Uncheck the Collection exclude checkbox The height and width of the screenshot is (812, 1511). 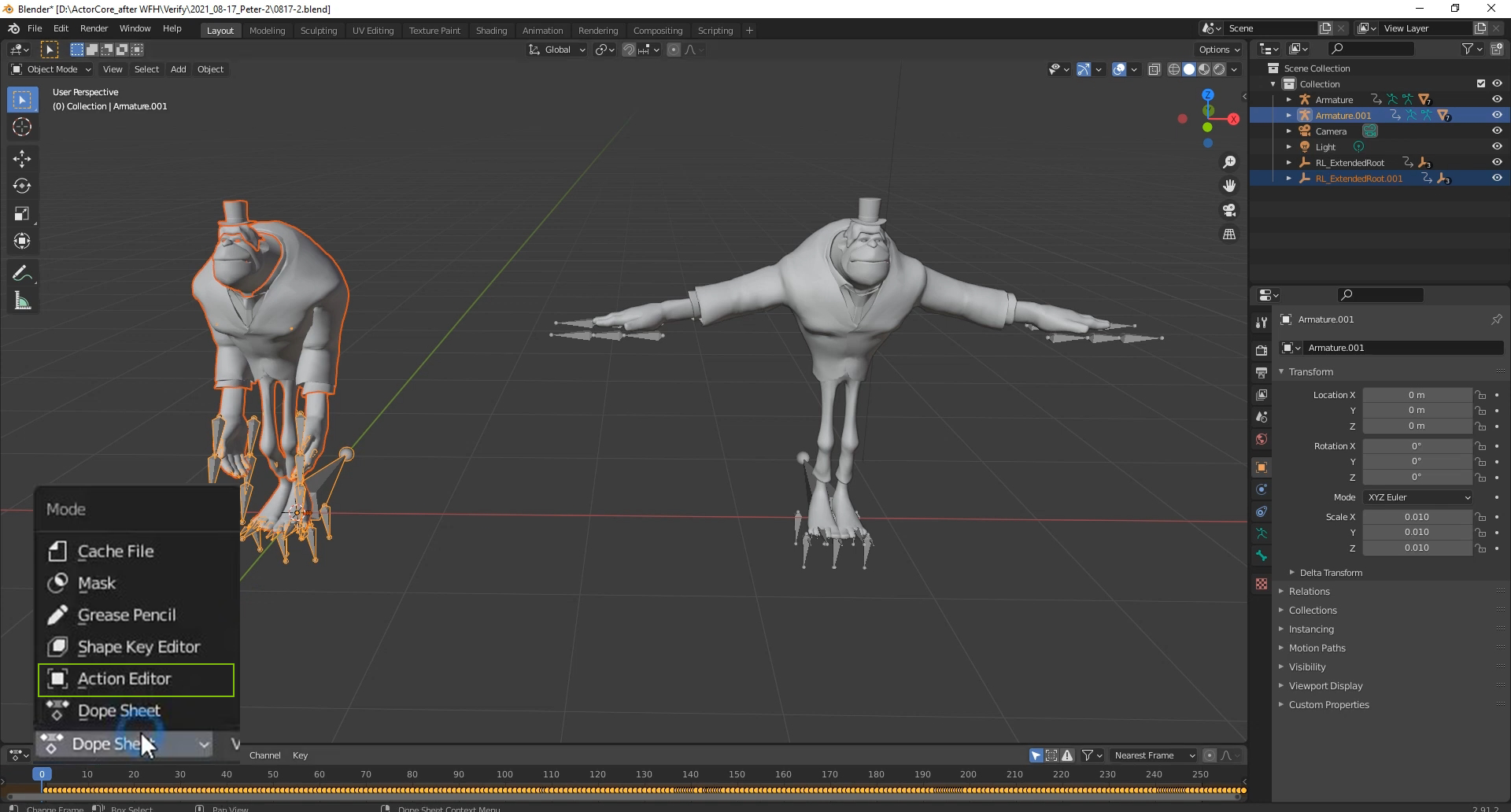point(1481,83)
